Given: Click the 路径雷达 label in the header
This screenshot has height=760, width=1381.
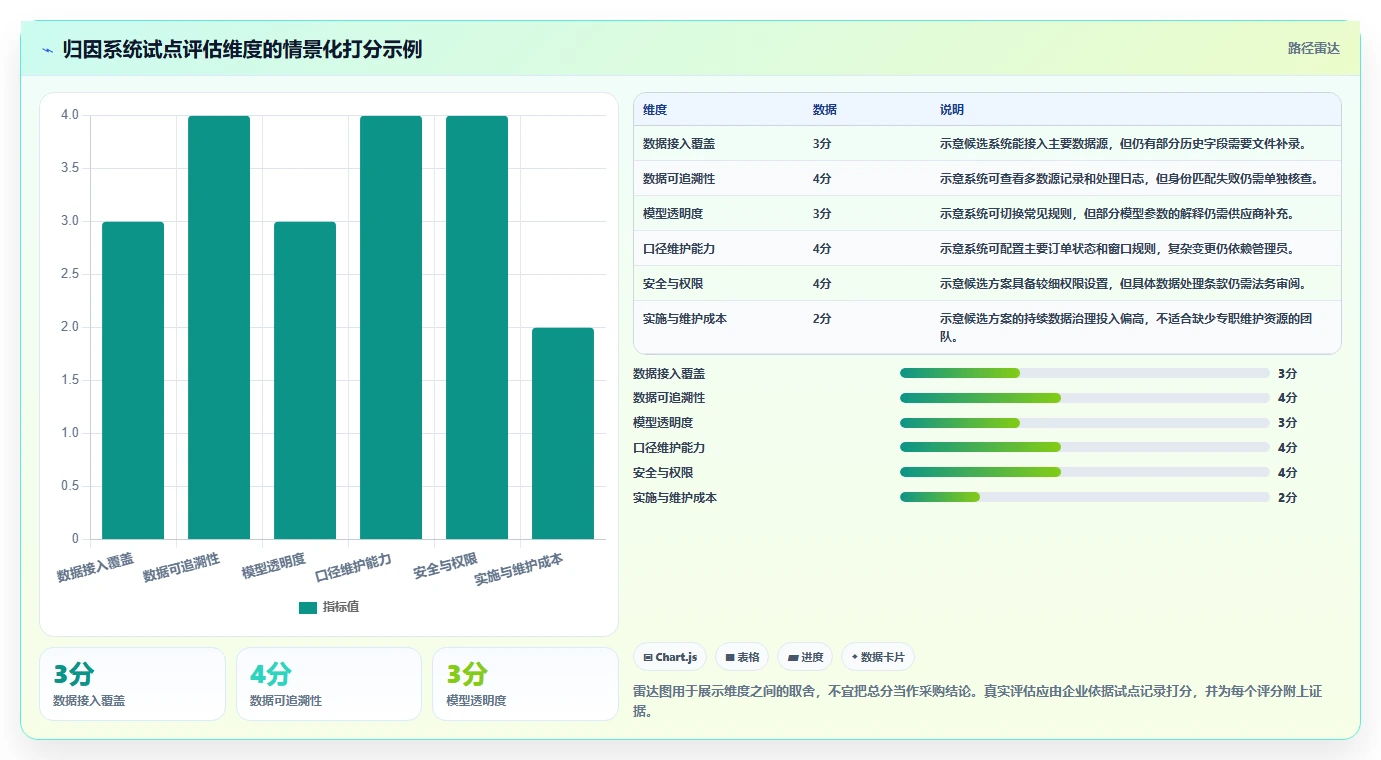Looking at the screenshot, I should point(1313,48).
